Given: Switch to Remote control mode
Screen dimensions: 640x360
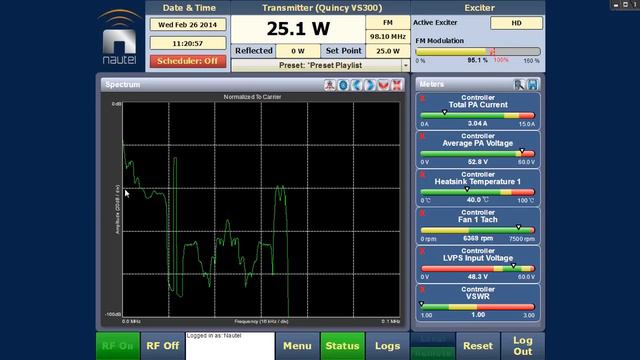Looking at the screenshot, I should 433,353.
